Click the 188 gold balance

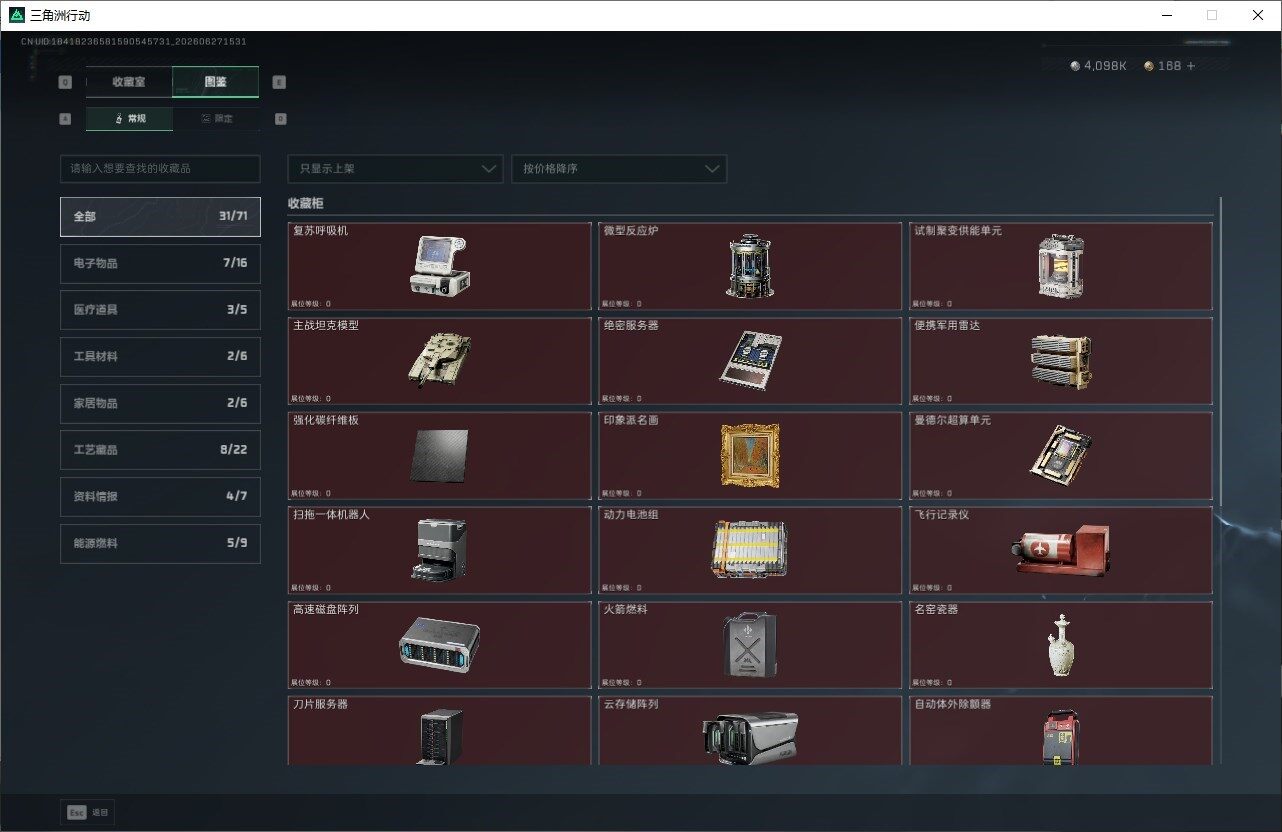[1169, 66]
